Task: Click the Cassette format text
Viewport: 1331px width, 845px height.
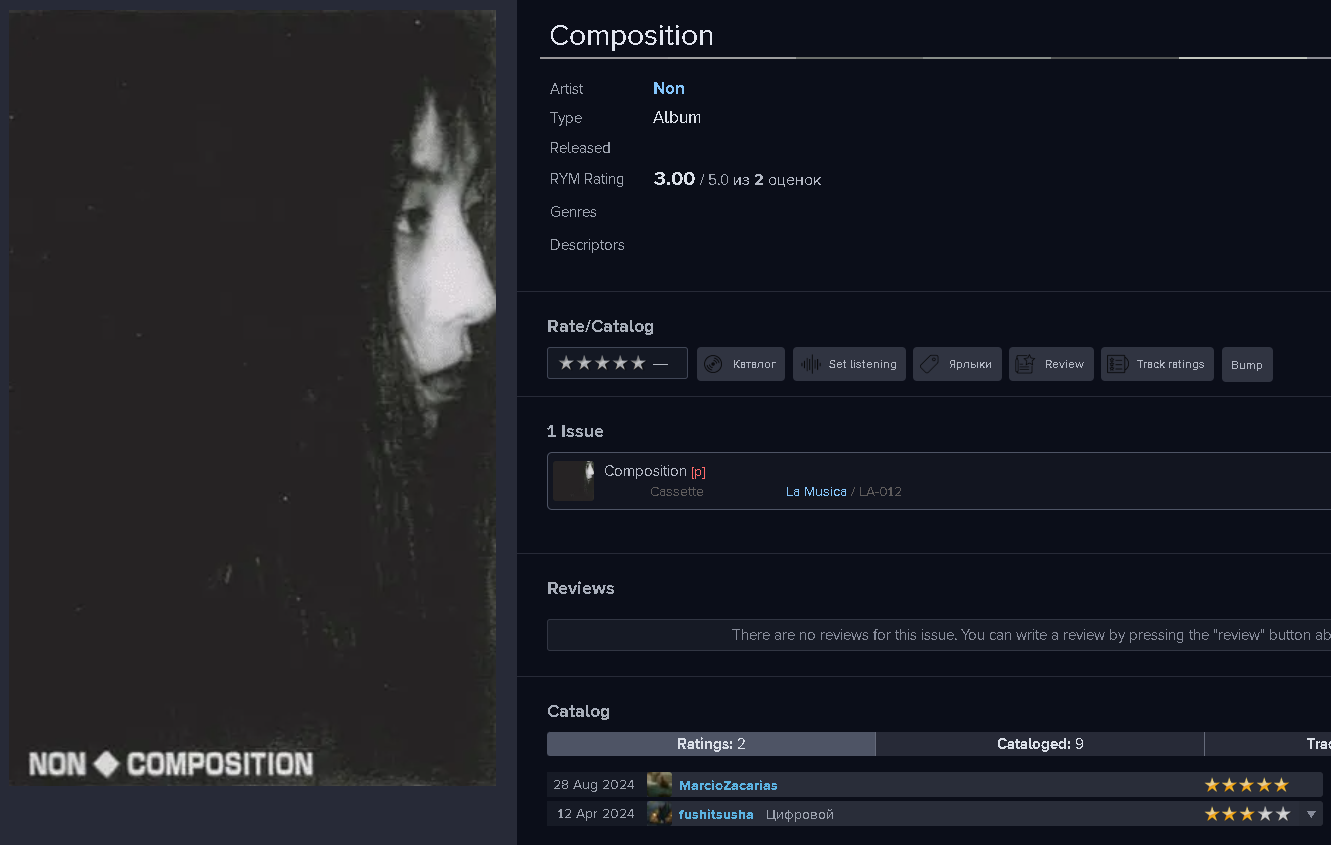Action: tap(677, 492)
